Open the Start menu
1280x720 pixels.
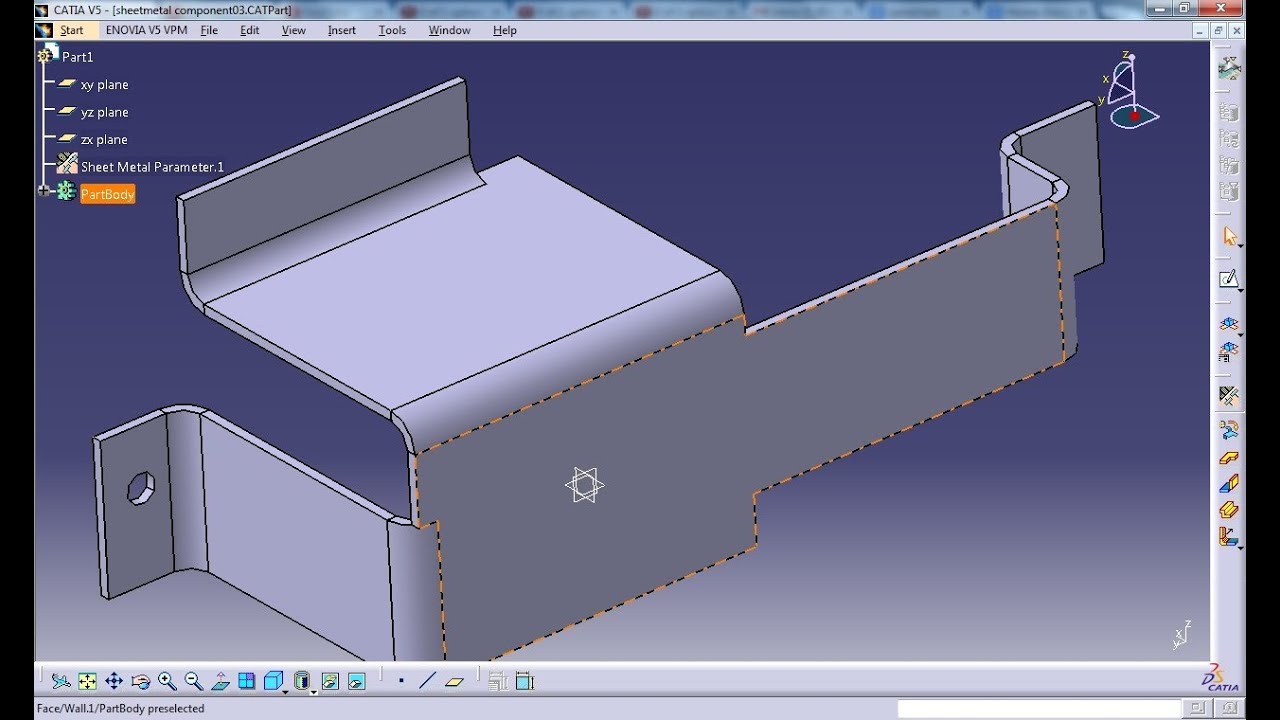click(x=71, y=30)
